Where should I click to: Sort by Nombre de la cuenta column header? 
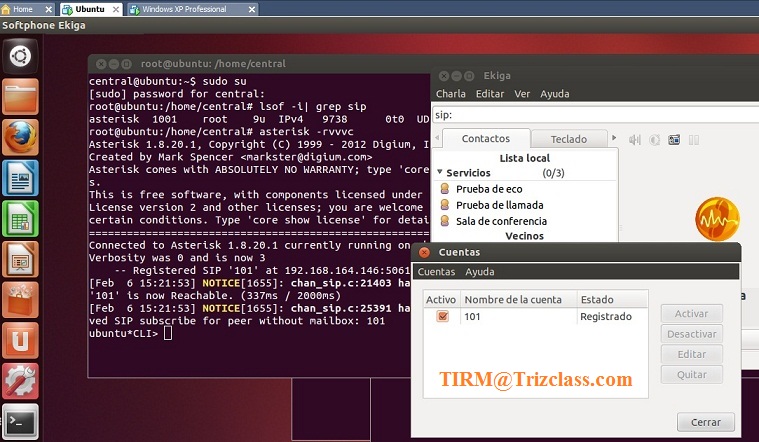click(x=519, y=299)
